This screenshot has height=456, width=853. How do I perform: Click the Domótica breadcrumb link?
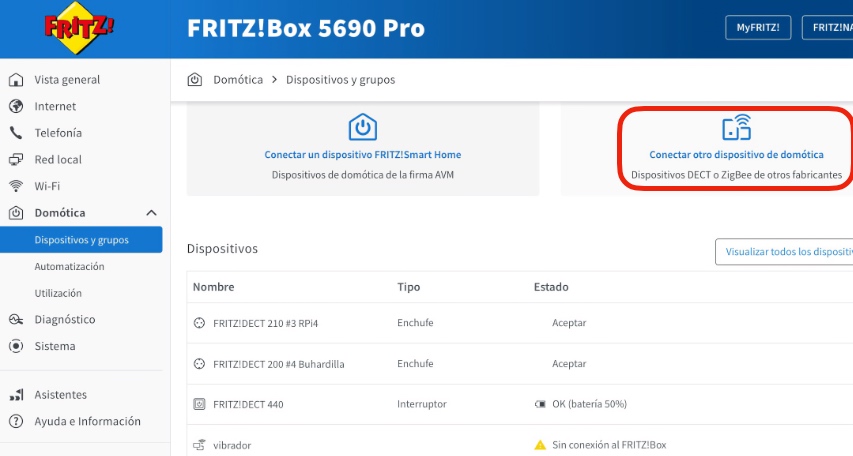pyautogui.click(x=238, y=80)
